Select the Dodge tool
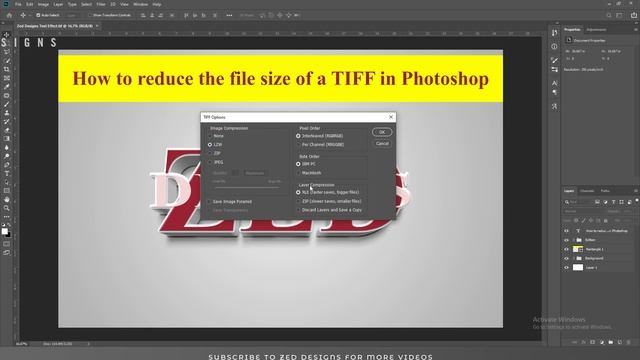 pyautogui.click(x=7, y=156)
